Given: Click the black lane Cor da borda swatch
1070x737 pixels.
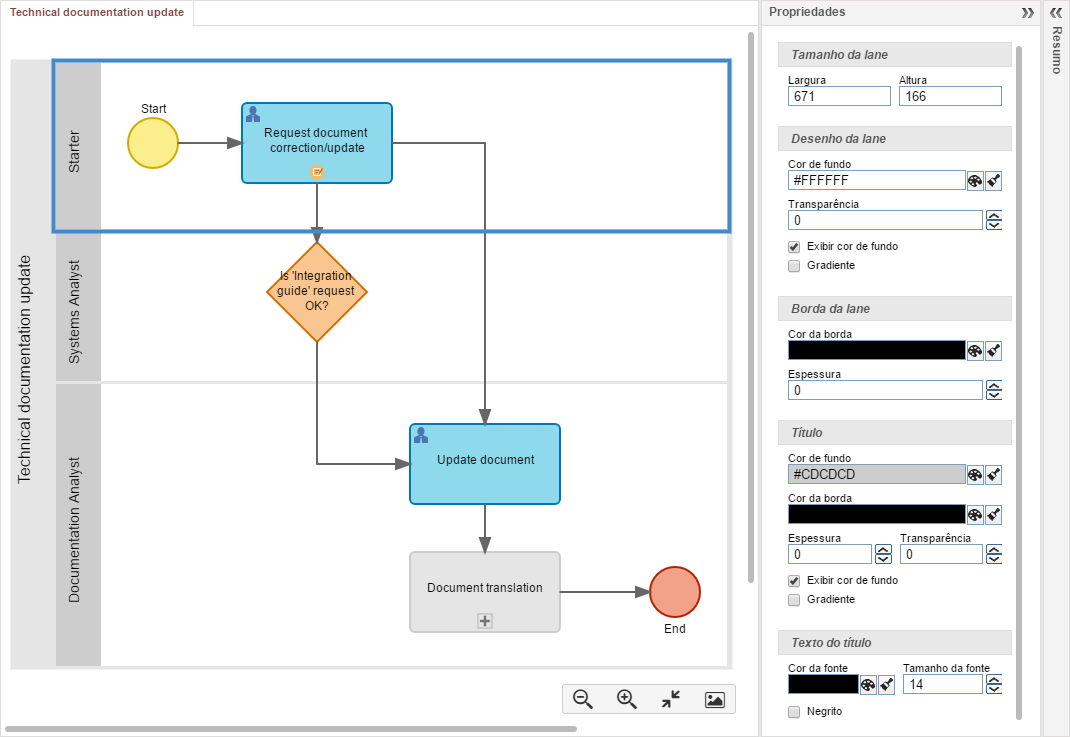Looking at the screenshot, I should point(876,350).
